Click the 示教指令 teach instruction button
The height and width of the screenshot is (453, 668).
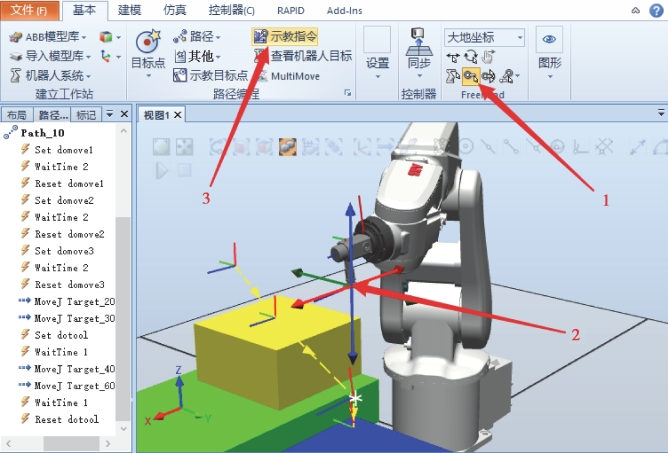point(285,37)
